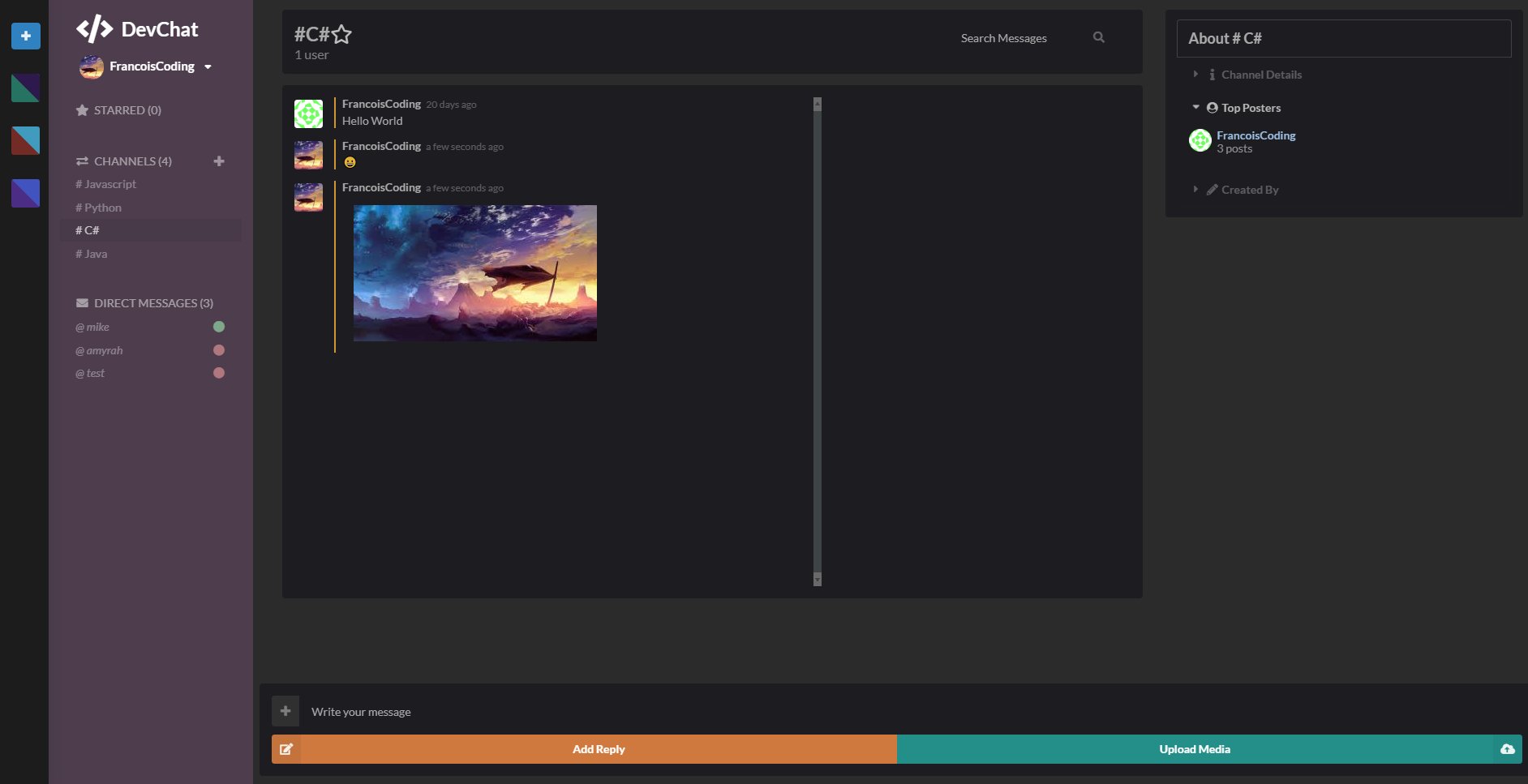Click the message list scrollbar track
The width and height of the screenshot is (1528, 784).
pyautogui.click(x=818, y=341)
